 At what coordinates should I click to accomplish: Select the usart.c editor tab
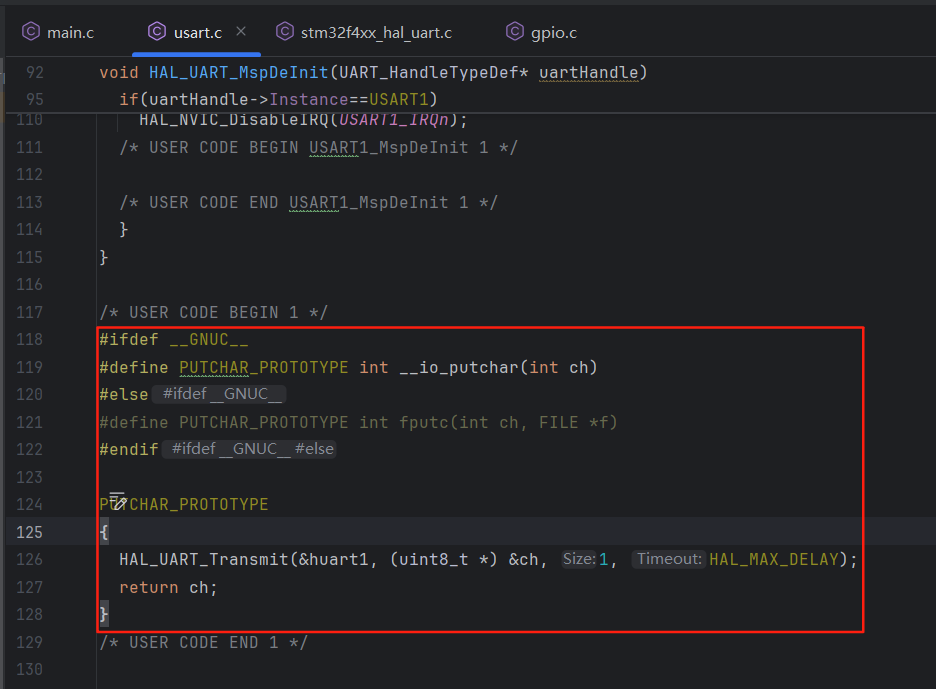[197, 32]
